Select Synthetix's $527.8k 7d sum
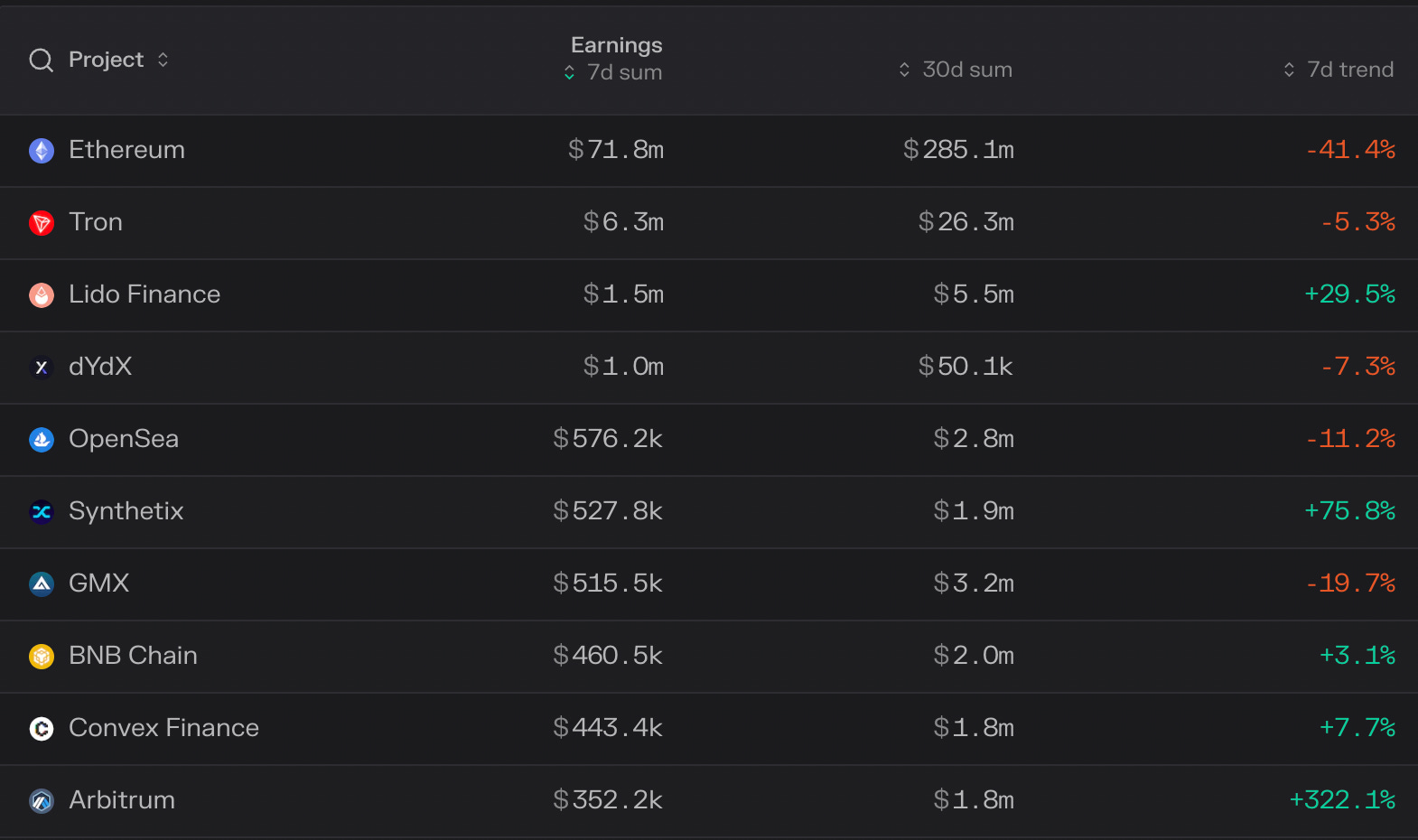1418x840 pixels. pos(608,511)
